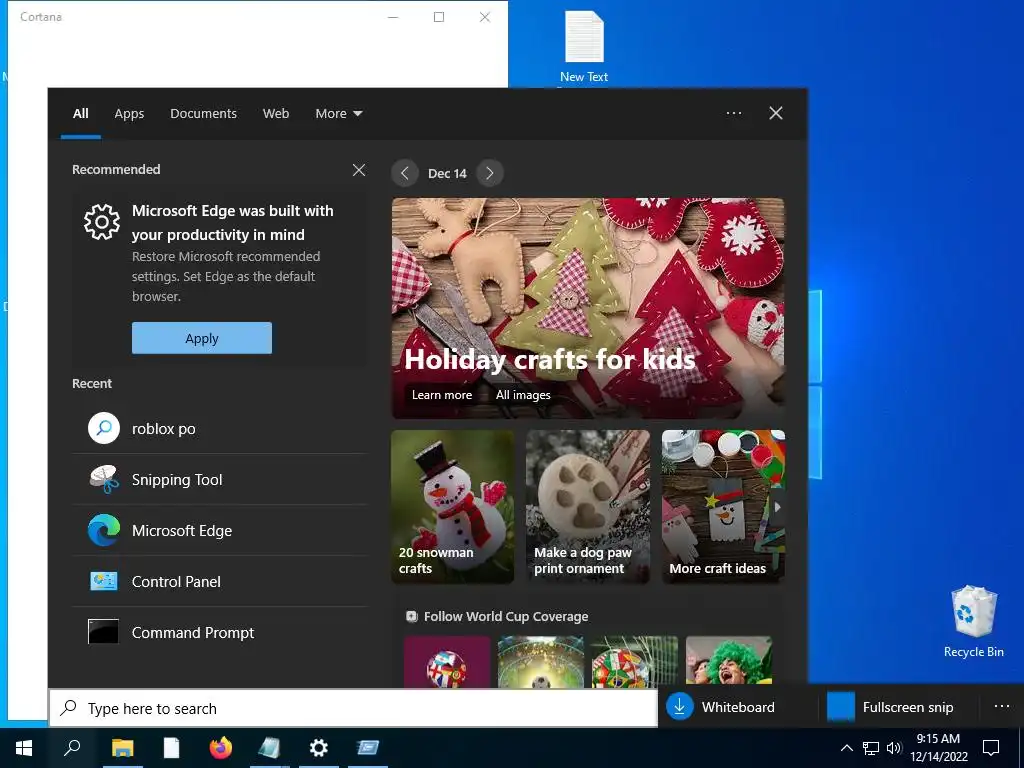Open the blue window app taskbar icon

368,748
